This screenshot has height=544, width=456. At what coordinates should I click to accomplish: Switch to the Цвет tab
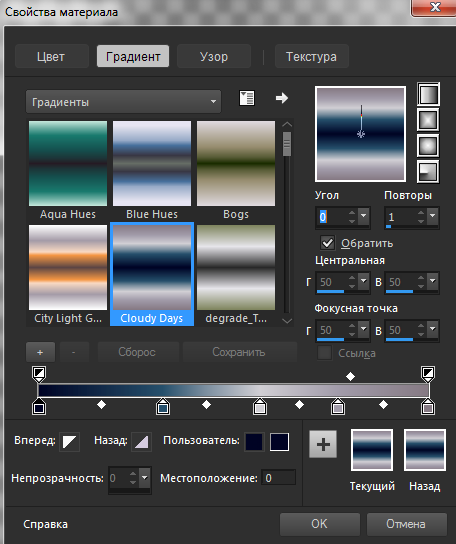(x=52, y=56)
